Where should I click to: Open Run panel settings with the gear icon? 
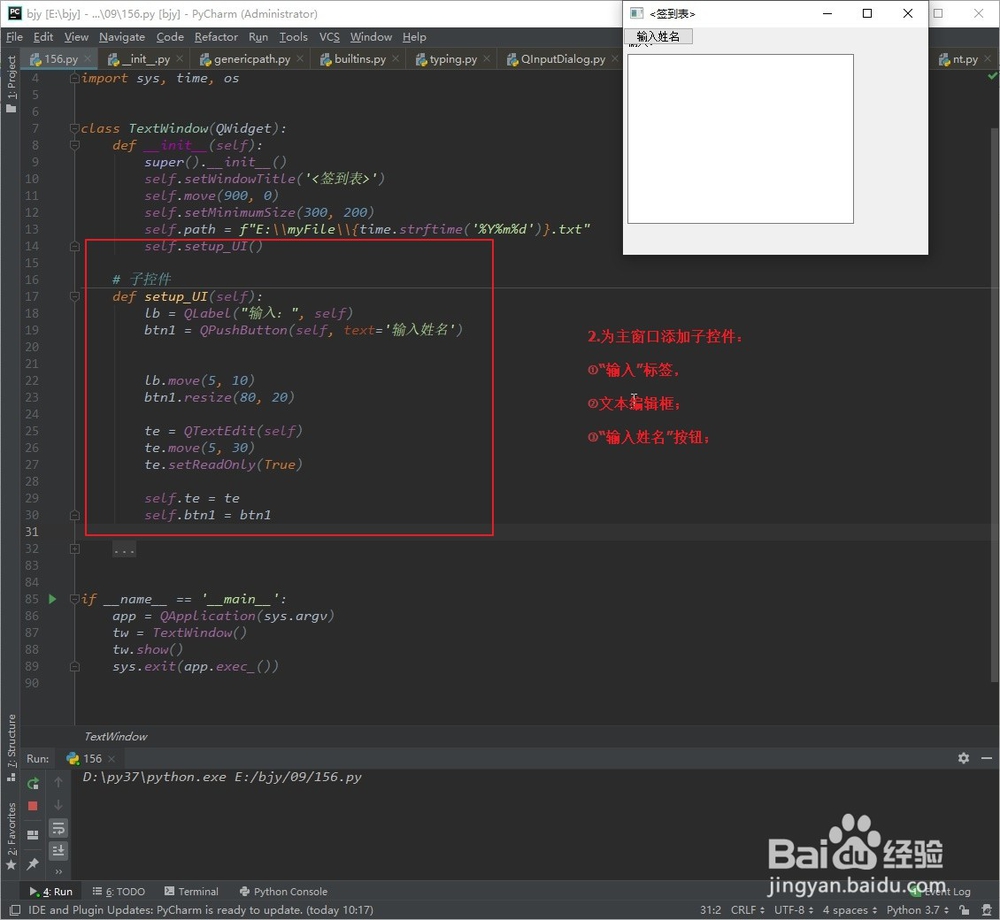962,758
